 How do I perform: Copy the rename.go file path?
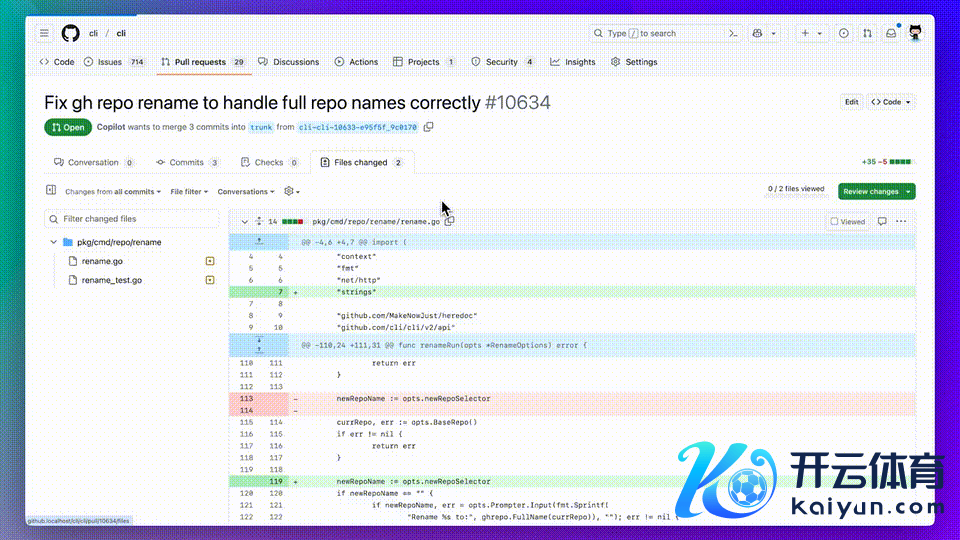(x=450, y=221)
